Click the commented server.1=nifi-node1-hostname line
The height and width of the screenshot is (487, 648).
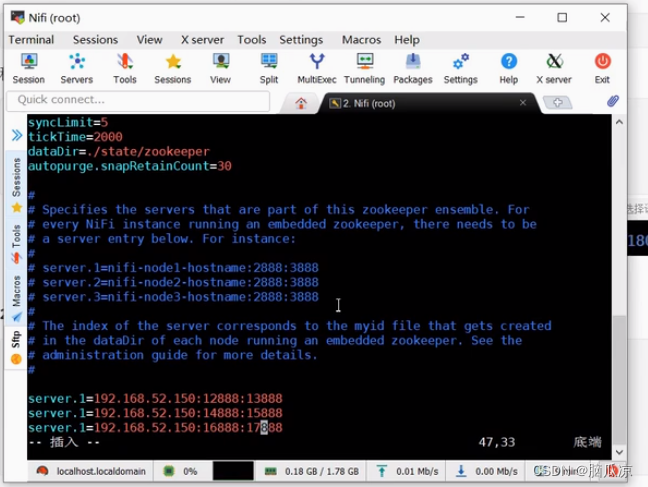[x=174, y=268]
